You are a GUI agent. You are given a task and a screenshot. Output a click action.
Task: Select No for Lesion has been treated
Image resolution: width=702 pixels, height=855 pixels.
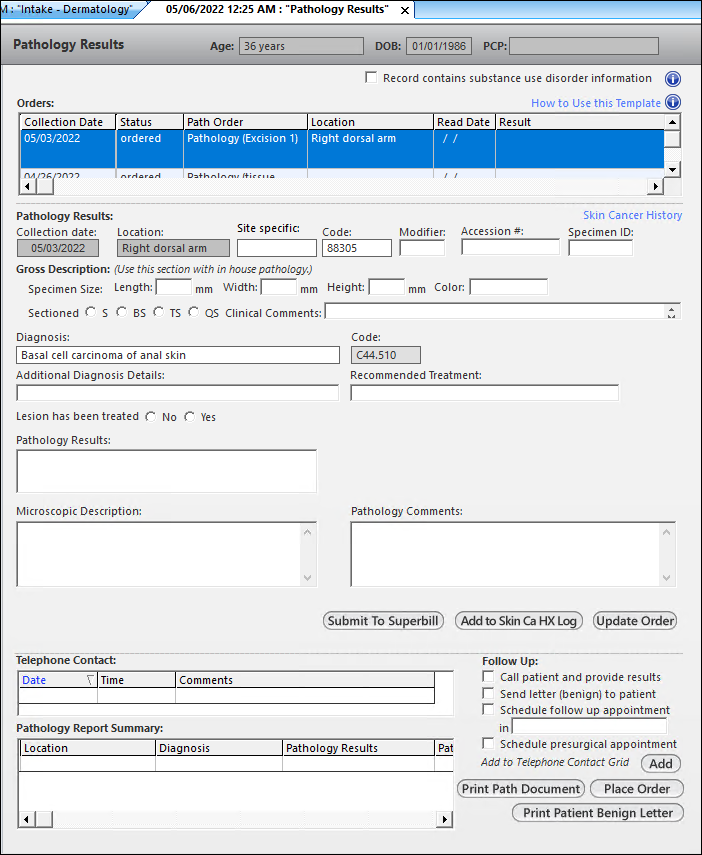tap(151, 417)
